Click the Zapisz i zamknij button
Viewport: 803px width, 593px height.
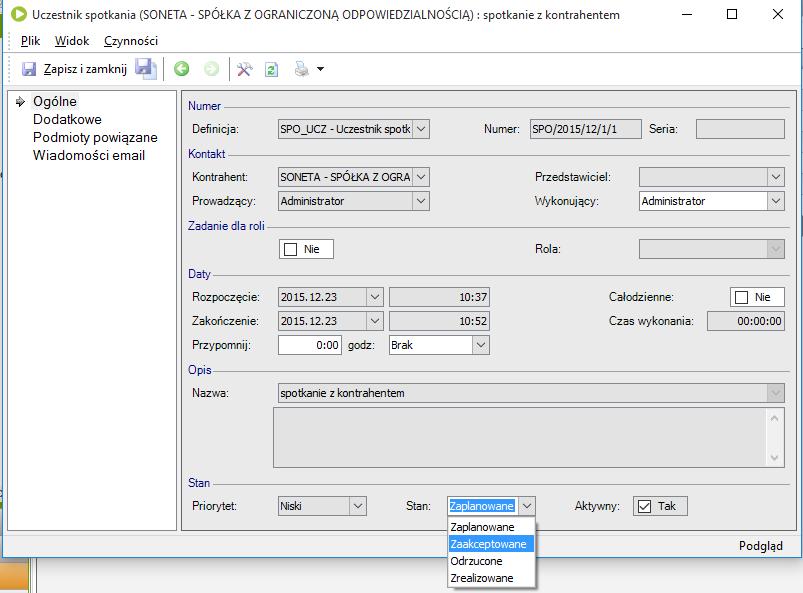pos(74,69)
